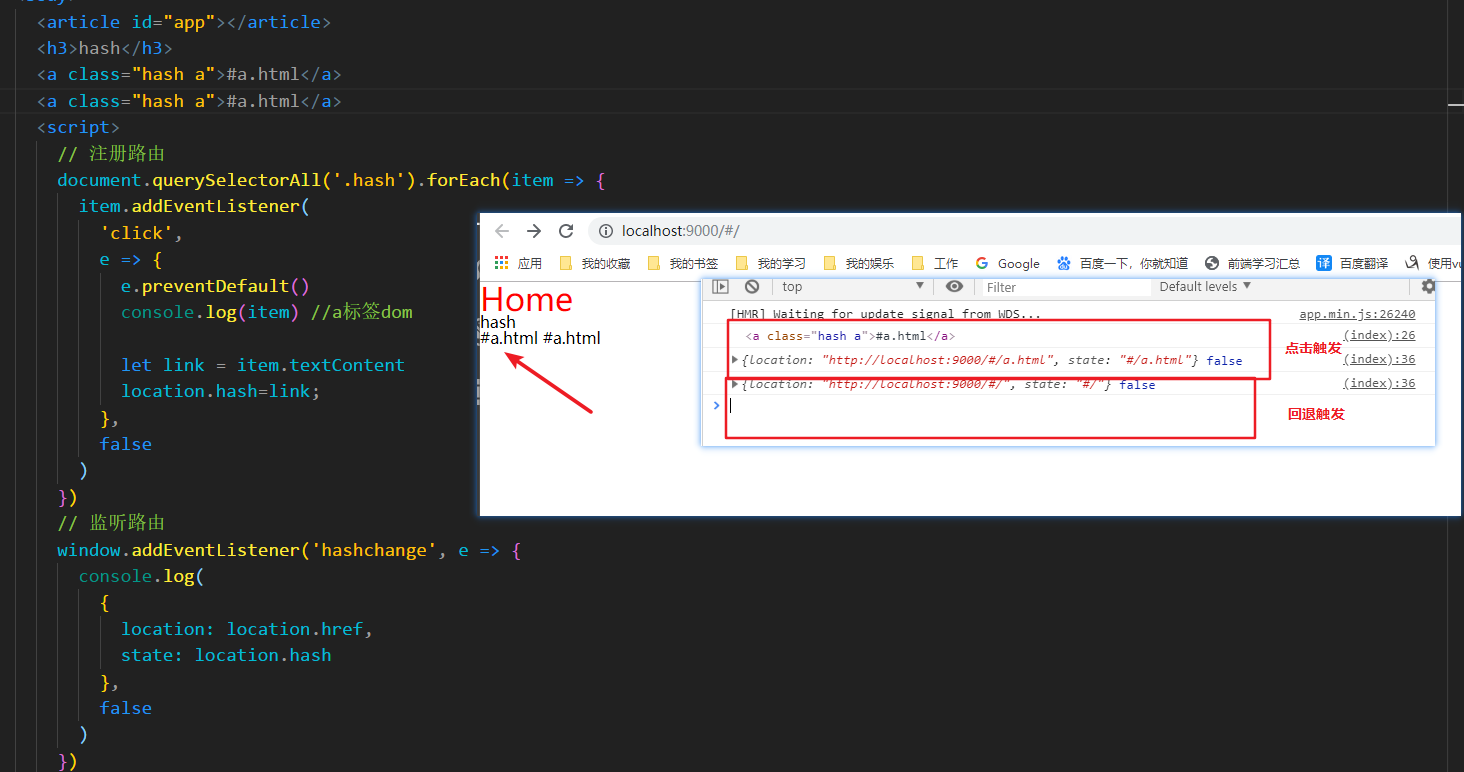Click the red Home heading
Image resolution: width=1464 pixels, height=772 pixels.
click(x=527, y=300)
